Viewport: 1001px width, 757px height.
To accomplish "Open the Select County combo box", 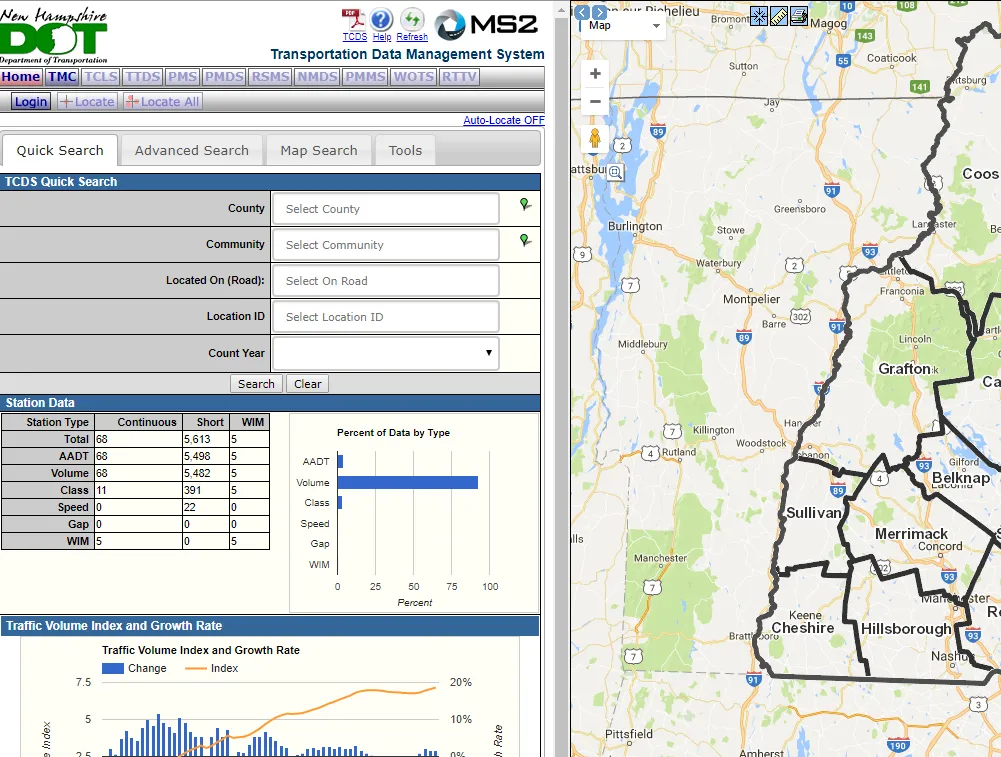I will (386, 209).
